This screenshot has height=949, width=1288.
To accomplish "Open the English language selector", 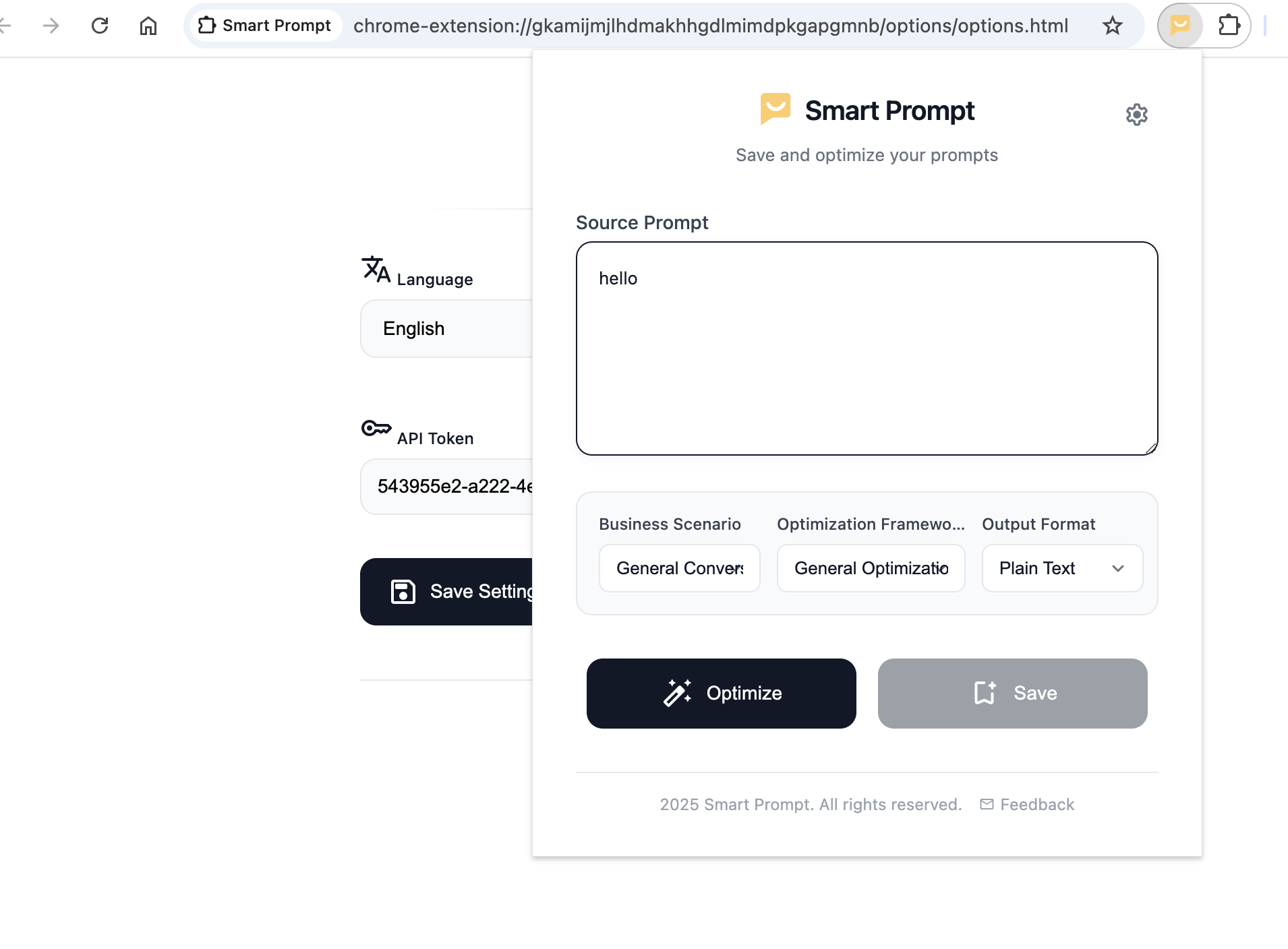I will [x=446, y=329].
